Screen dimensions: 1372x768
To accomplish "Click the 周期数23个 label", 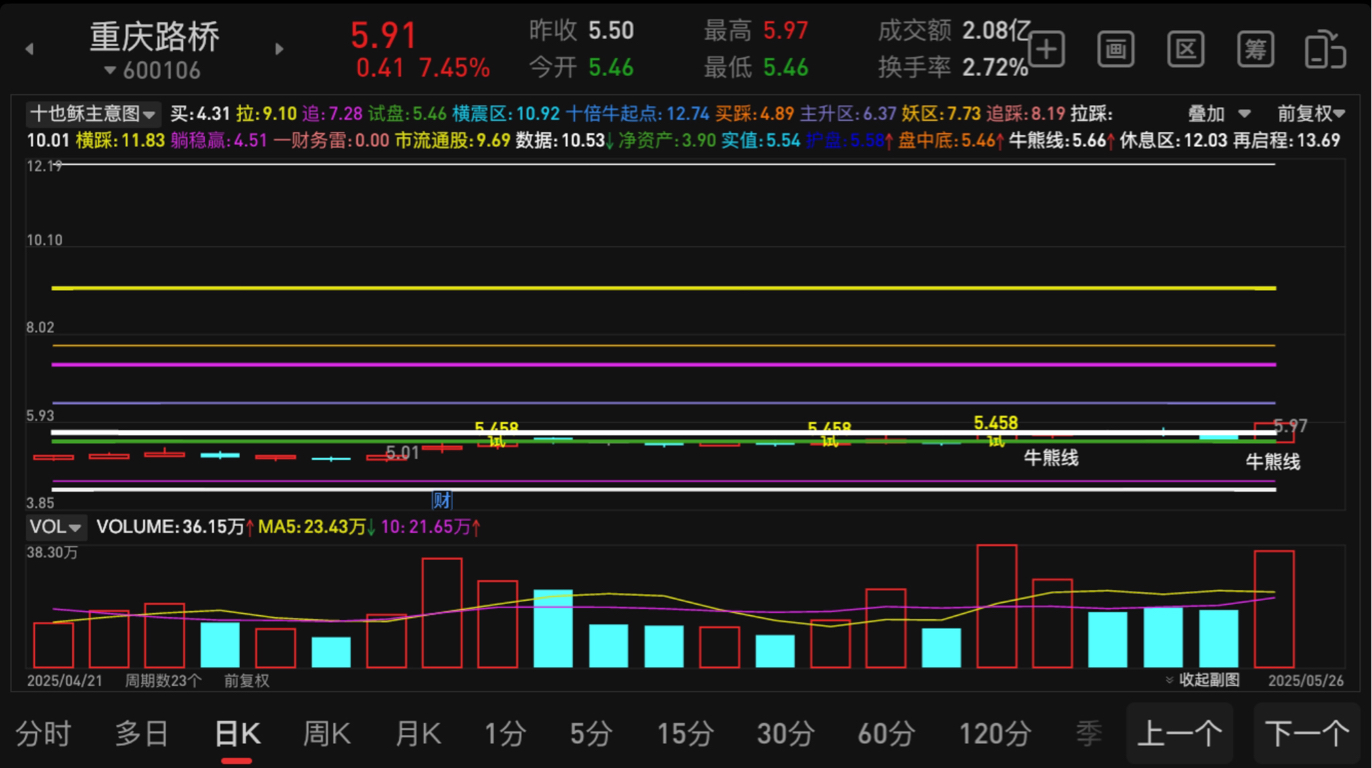I will click(x=163, y=680).
